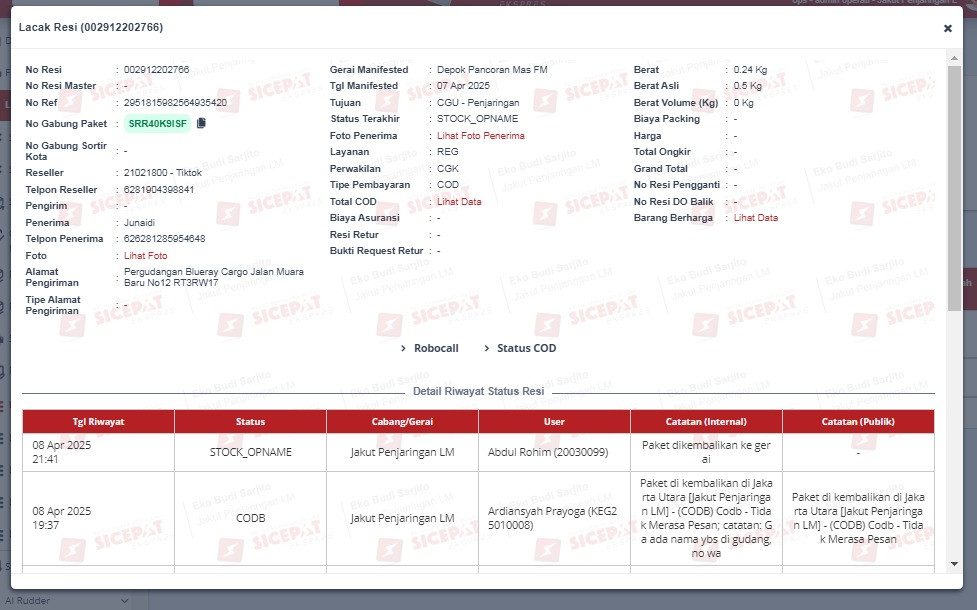The width and height of the screenshot is (977, 610).
Task: Click the Status COD chevron arrow
Action: 487,348
